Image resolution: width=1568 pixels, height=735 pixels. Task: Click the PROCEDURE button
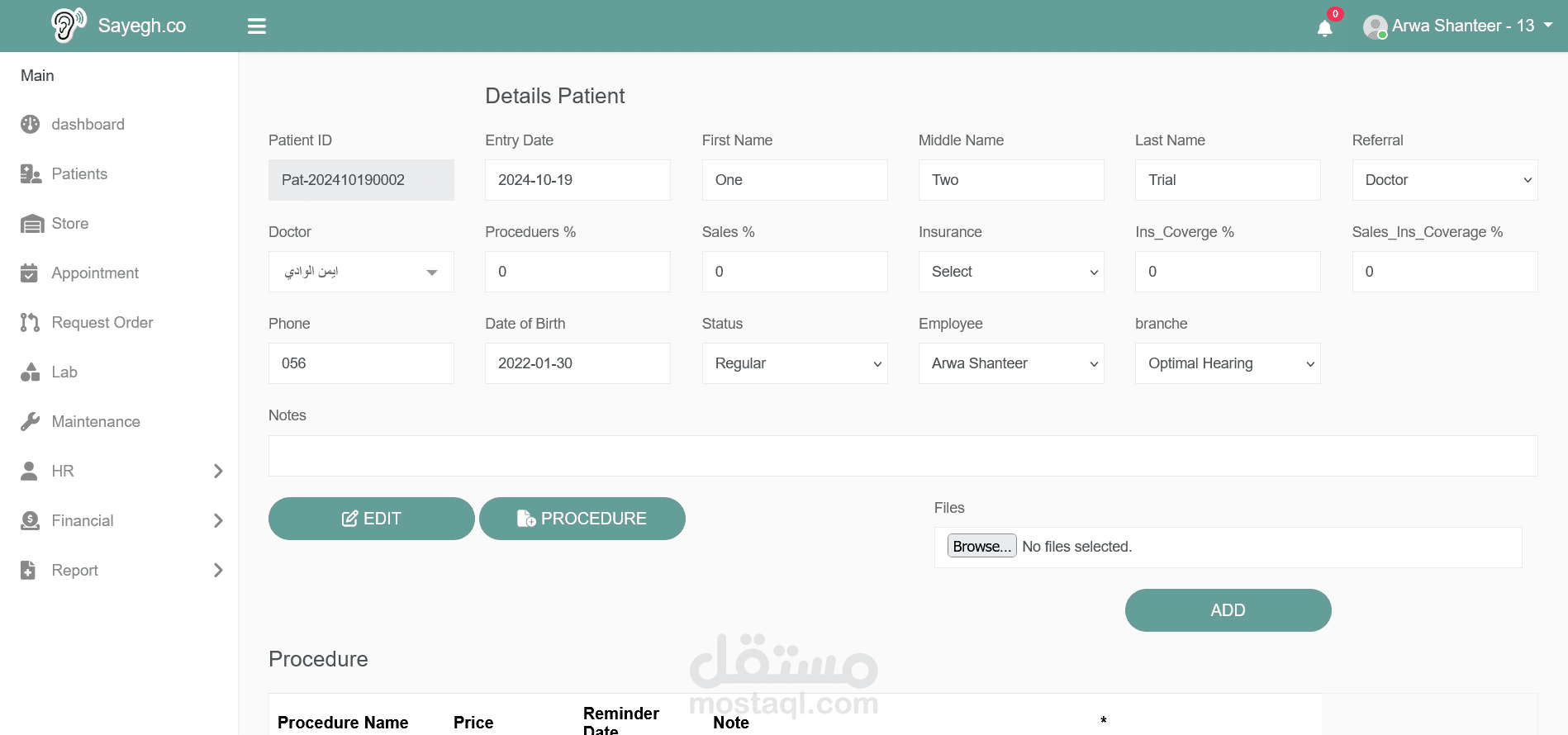(582, 519)
